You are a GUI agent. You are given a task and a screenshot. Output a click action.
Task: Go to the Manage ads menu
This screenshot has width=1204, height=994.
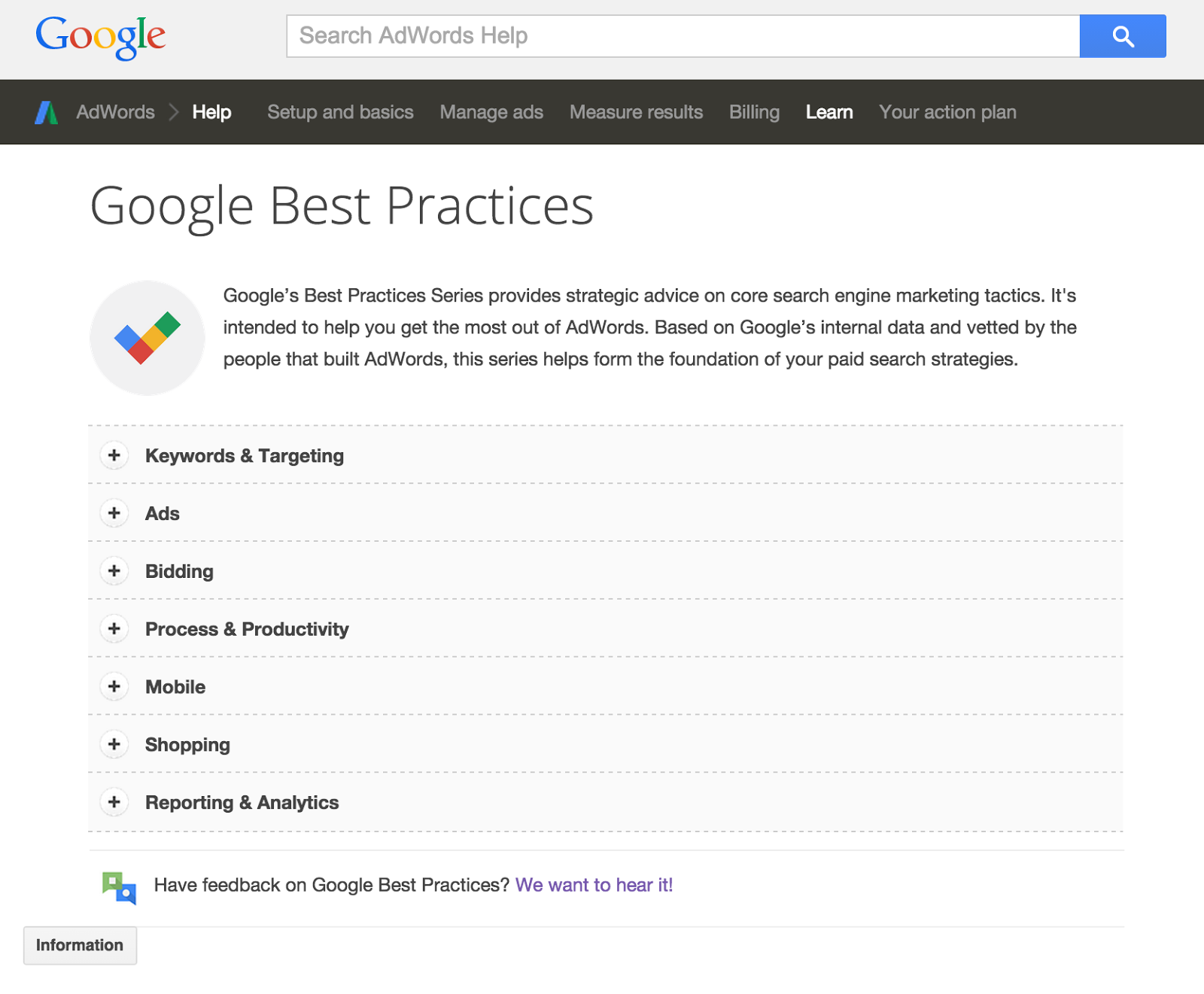491,112
